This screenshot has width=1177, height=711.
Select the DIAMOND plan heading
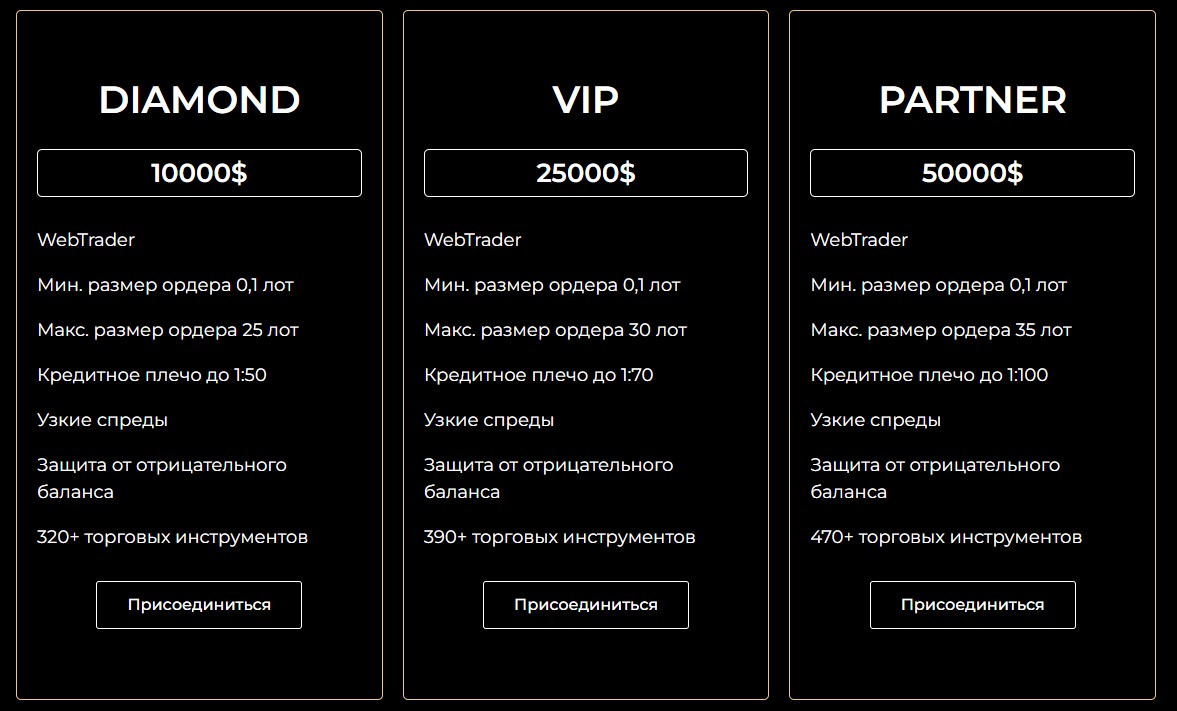[x=199, y=100]
